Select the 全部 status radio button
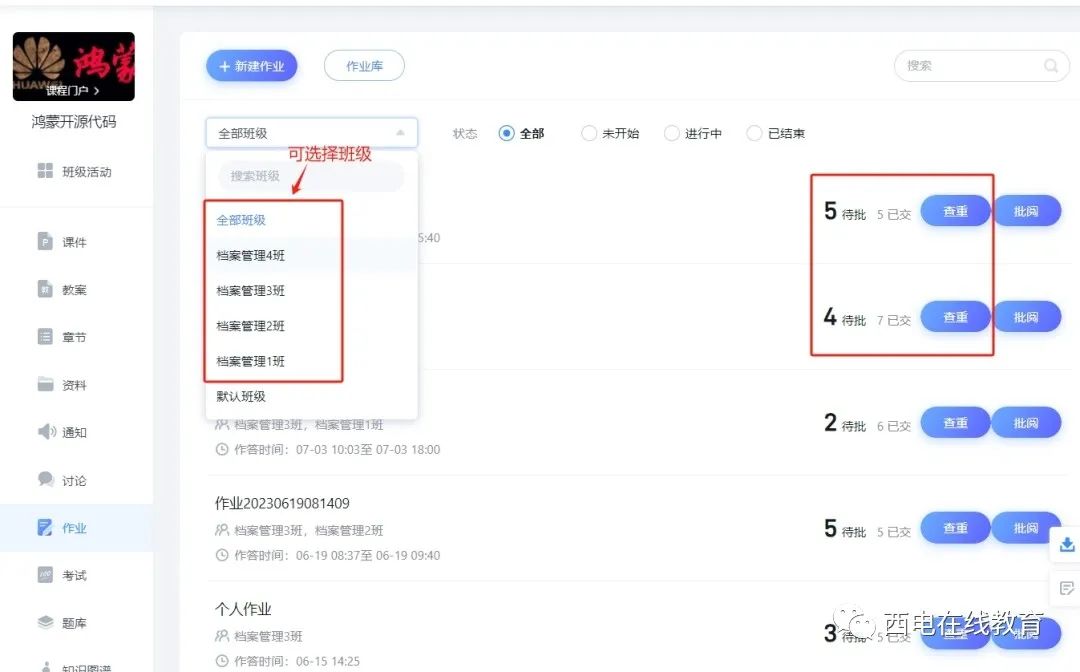Viewport: 1080px width, 672px height. point(507,133)
